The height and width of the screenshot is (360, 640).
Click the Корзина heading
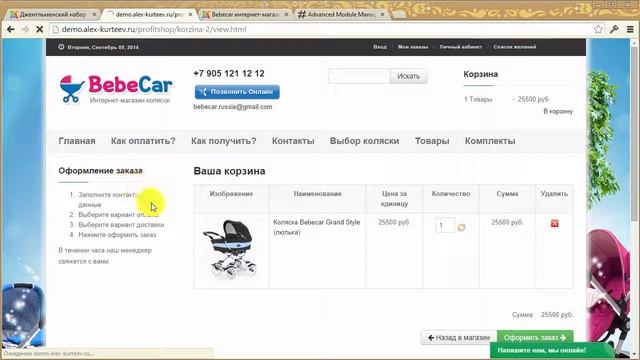click(x=480, y=74)
